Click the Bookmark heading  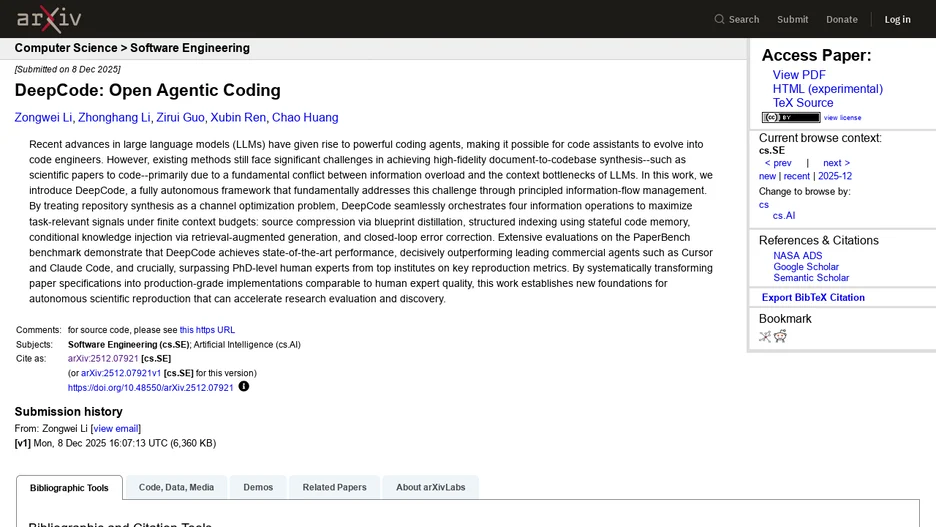(785, 319)
